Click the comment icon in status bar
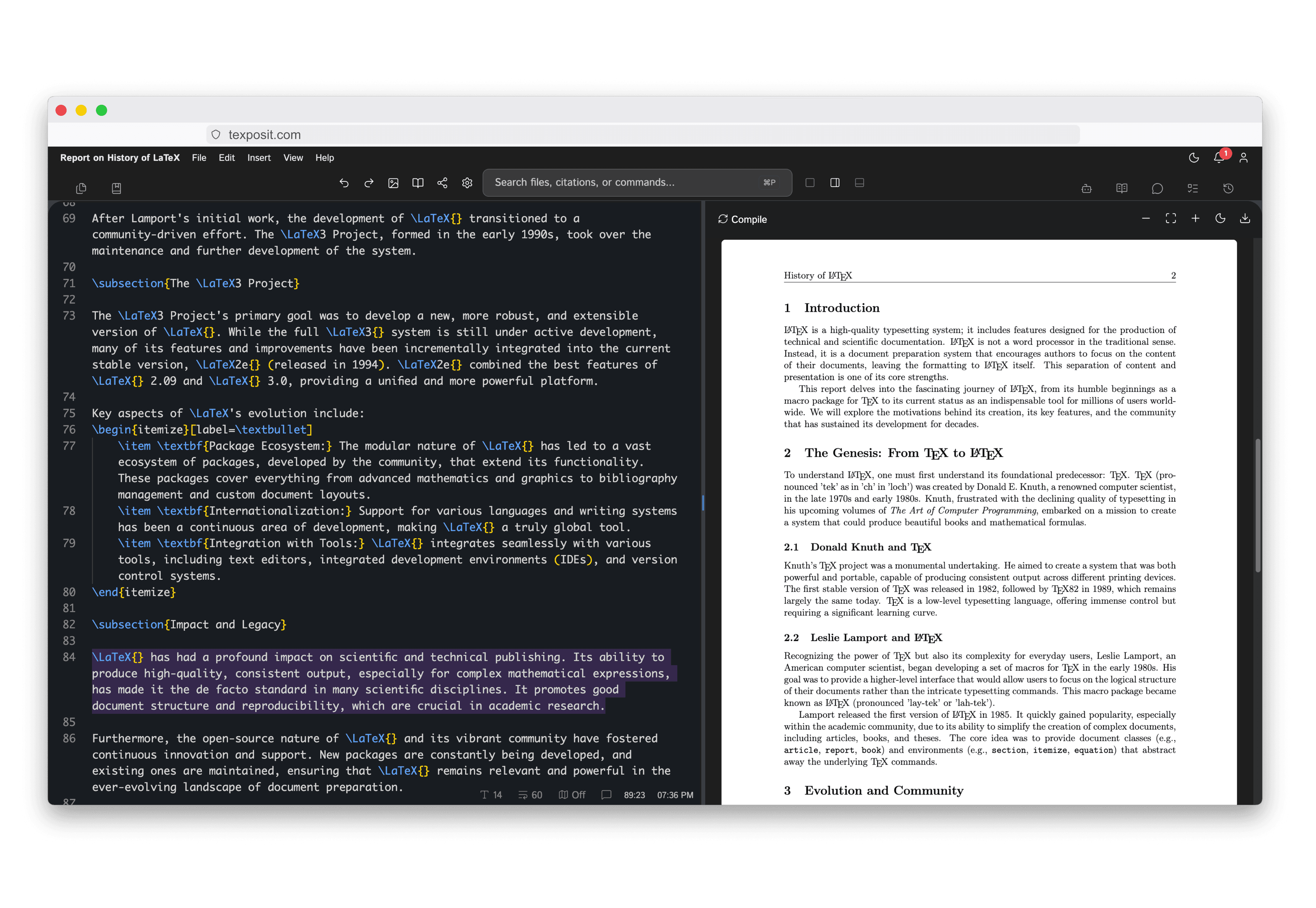 pyautogui.click(x=606, y=795)
